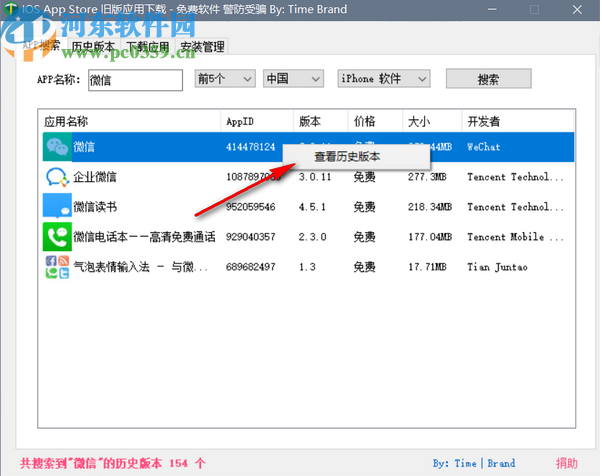Image resolution: width=602 pixels, height=476 pixels.
Task: Click developer WeChat cell
Action: coord(483,147)
